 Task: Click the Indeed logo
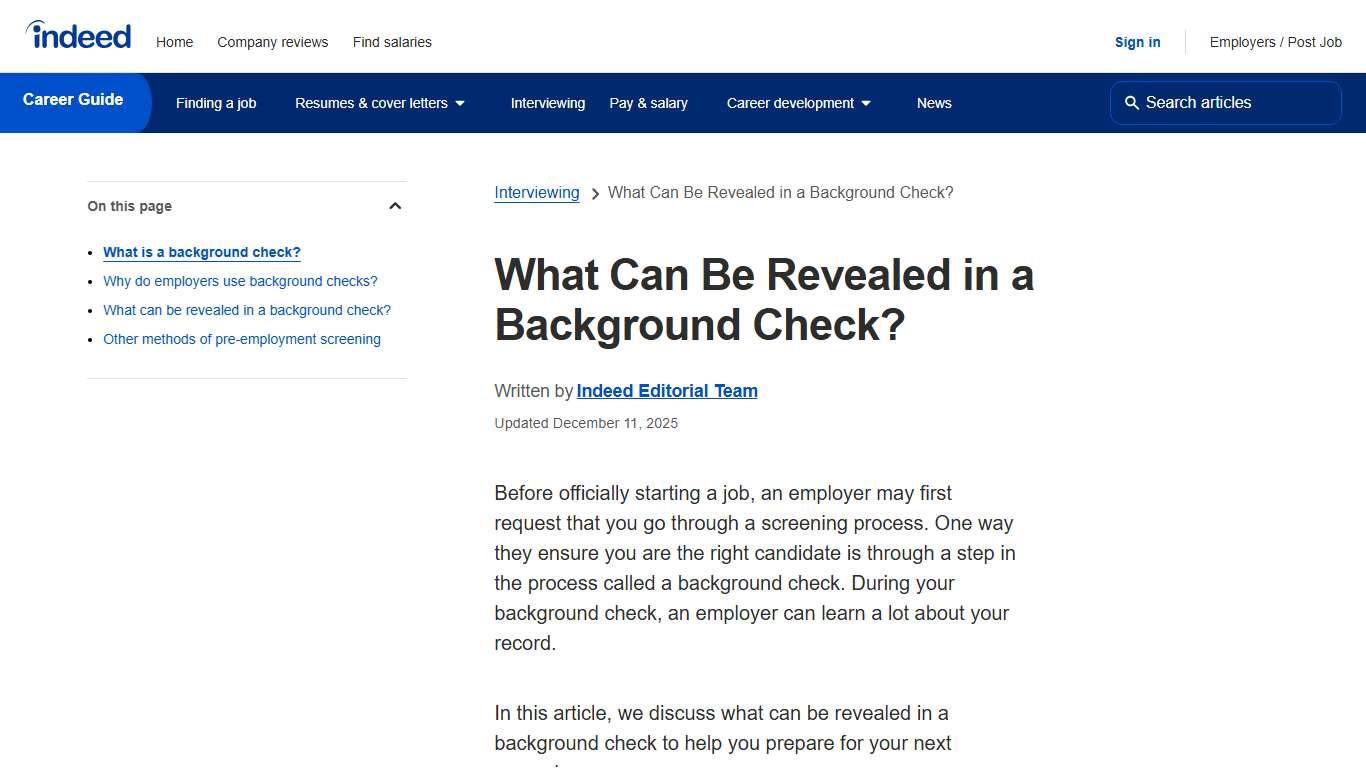[78, 33]
